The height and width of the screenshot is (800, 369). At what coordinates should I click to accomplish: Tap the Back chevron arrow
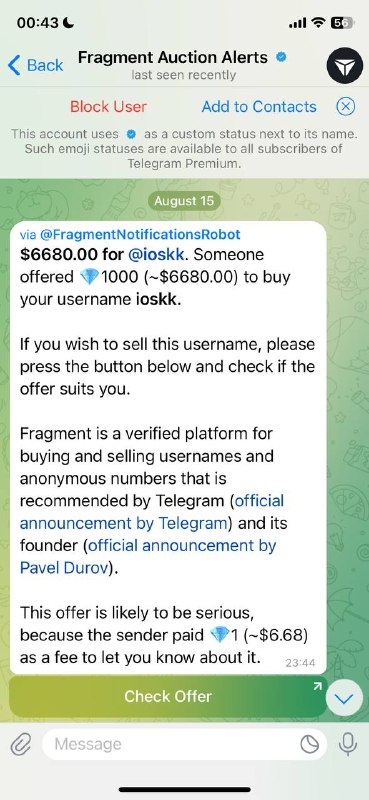pyautogui.click(x=14, y=65)
